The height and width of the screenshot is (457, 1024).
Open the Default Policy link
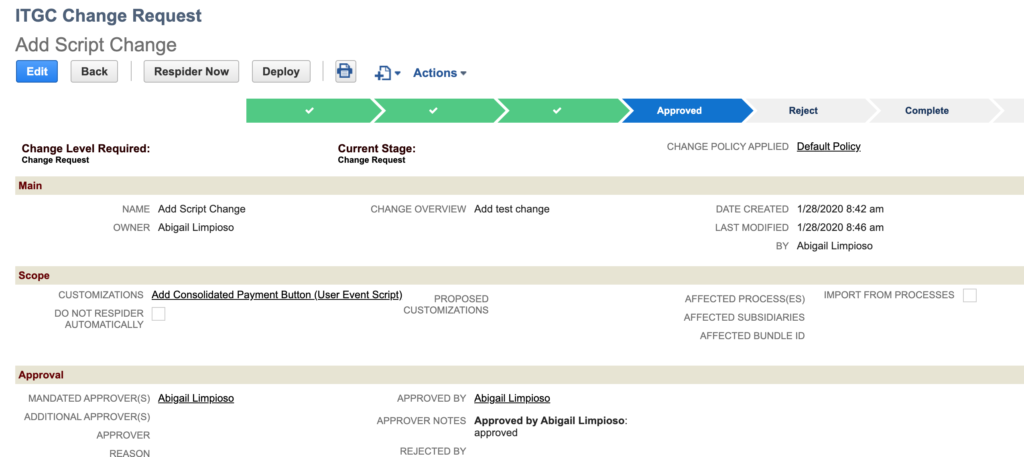[x=828, y=146]
